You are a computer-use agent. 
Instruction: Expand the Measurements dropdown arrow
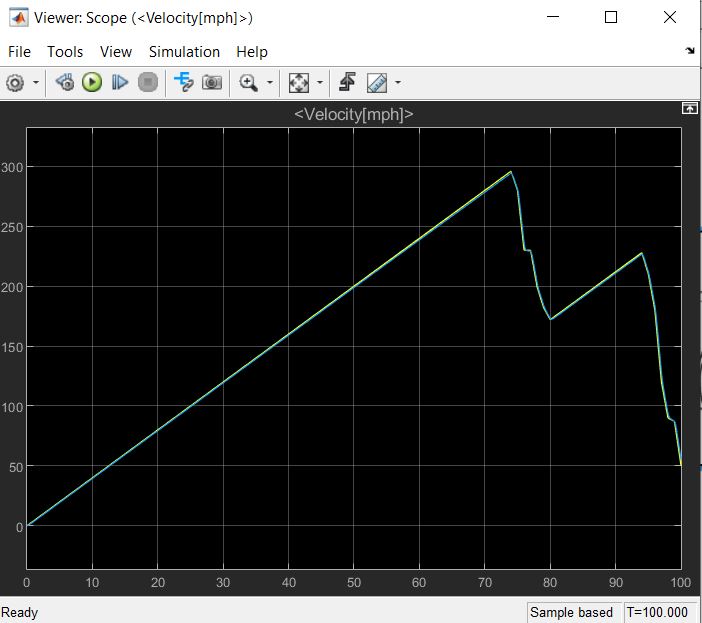(398, 83)
